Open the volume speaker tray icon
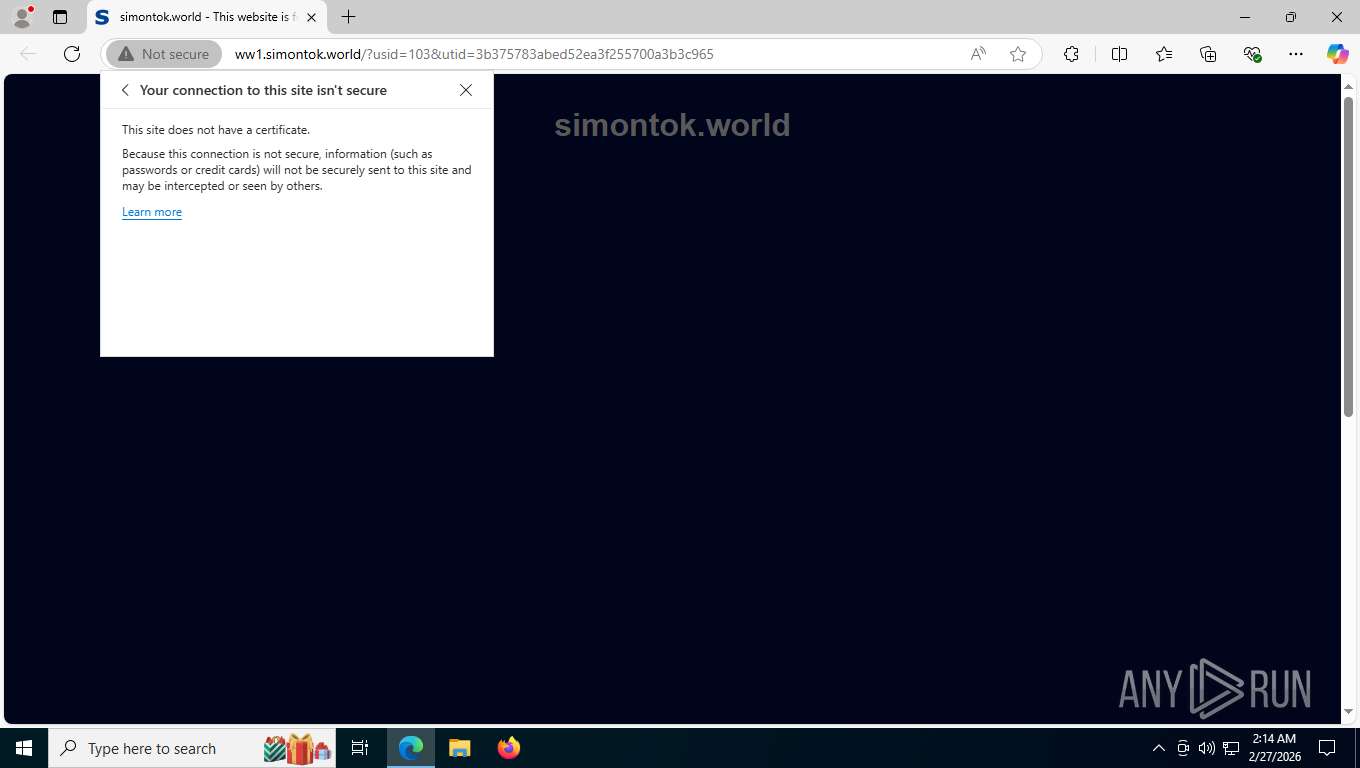Viewport: 1360px width, 768px height. (1206, 748)
